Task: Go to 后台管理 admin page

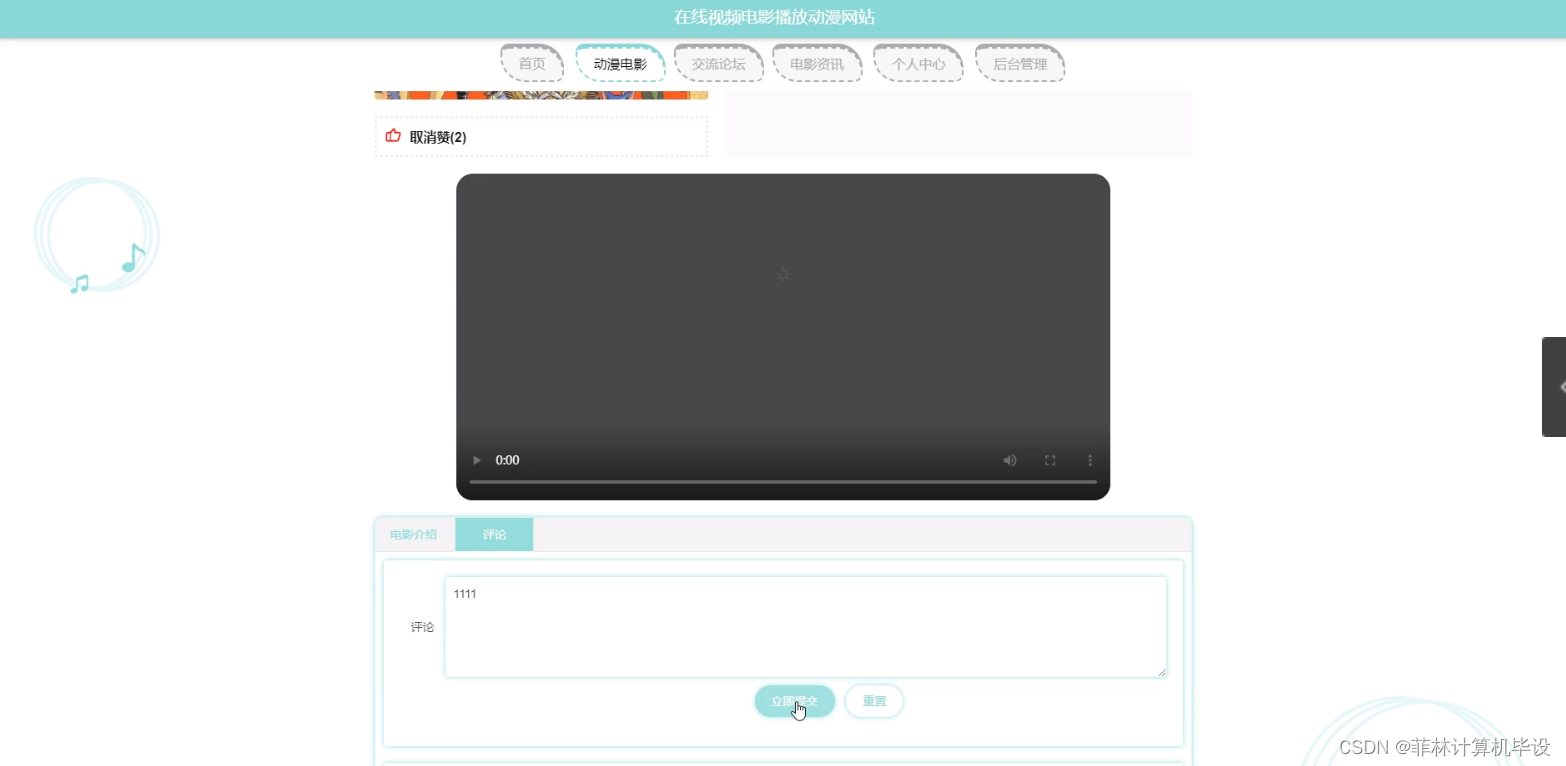Action: (1020, 63)
